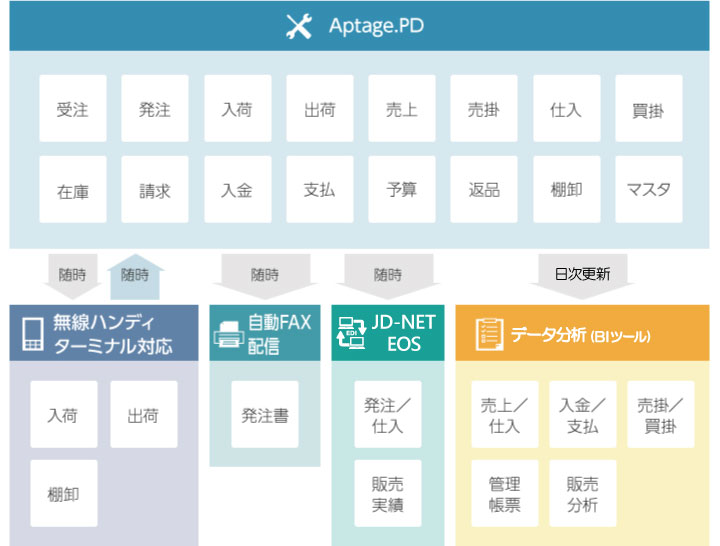Screen dimensions: 720x546
Task: Click the blue upward 随時 arrow
Action: [x=135, y=276]
